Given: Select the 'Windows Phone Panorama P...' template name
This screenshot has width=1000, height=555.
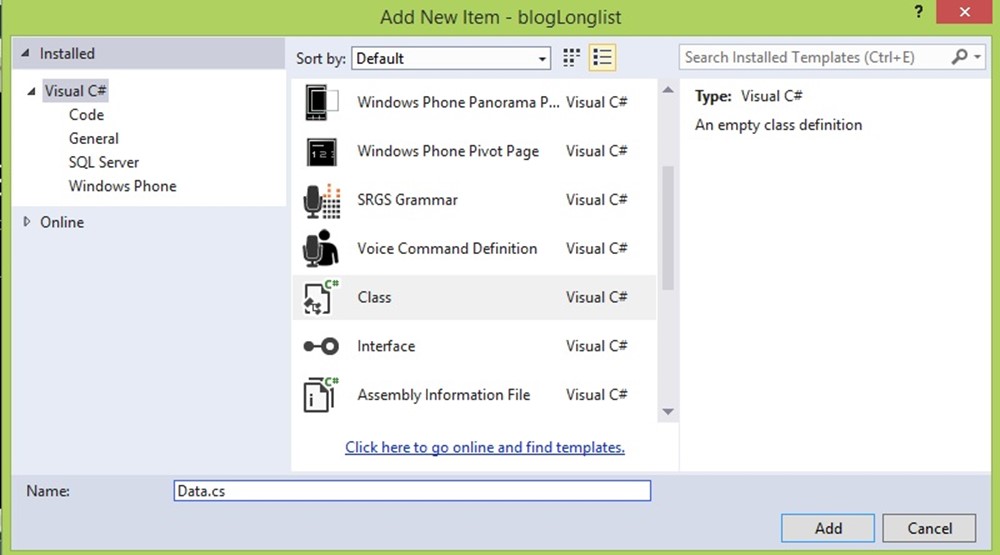Looking at the screenshot, I should [458, 103].
